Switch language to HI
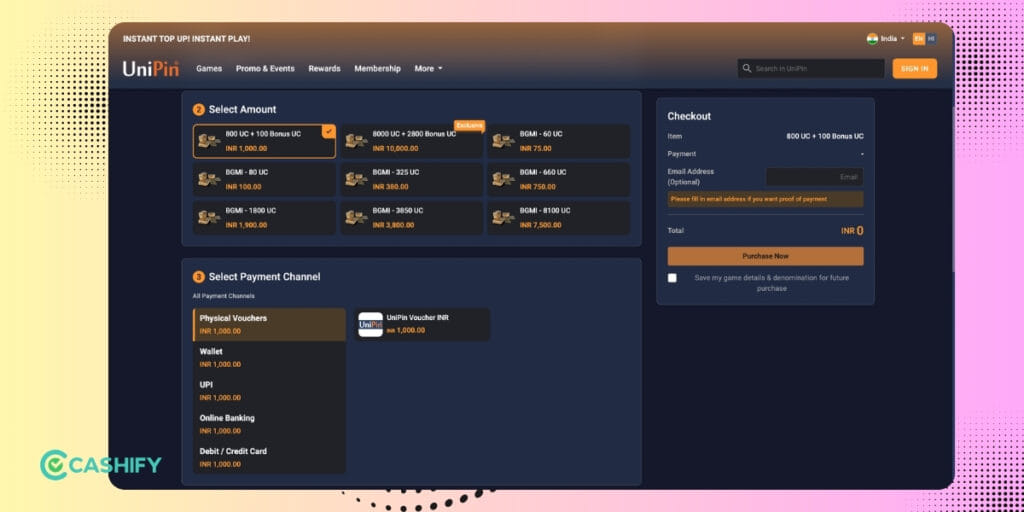 click(931, 39)
